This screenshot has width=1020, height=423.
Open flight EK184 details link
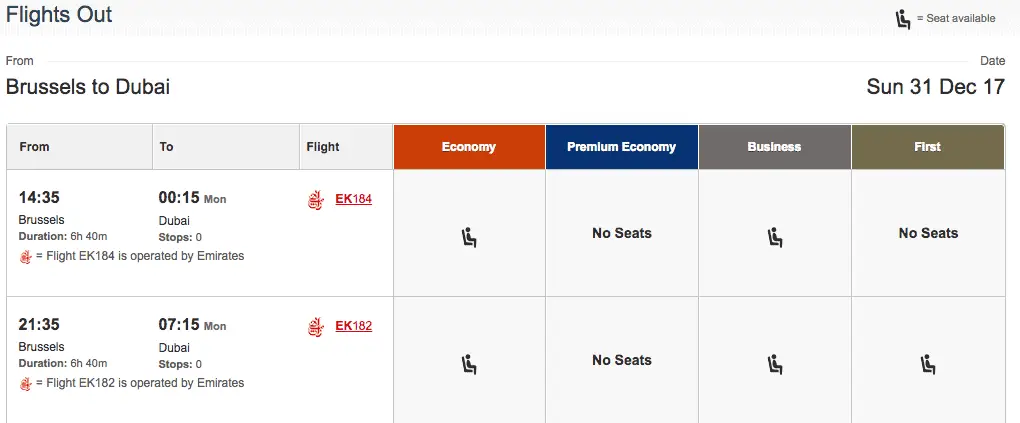(x=353, y=199)
